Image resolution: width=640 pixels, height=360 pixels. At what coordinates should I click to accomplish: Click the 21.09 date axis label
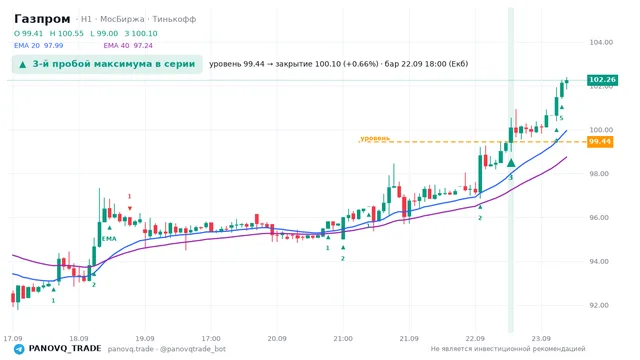[409, 339]
